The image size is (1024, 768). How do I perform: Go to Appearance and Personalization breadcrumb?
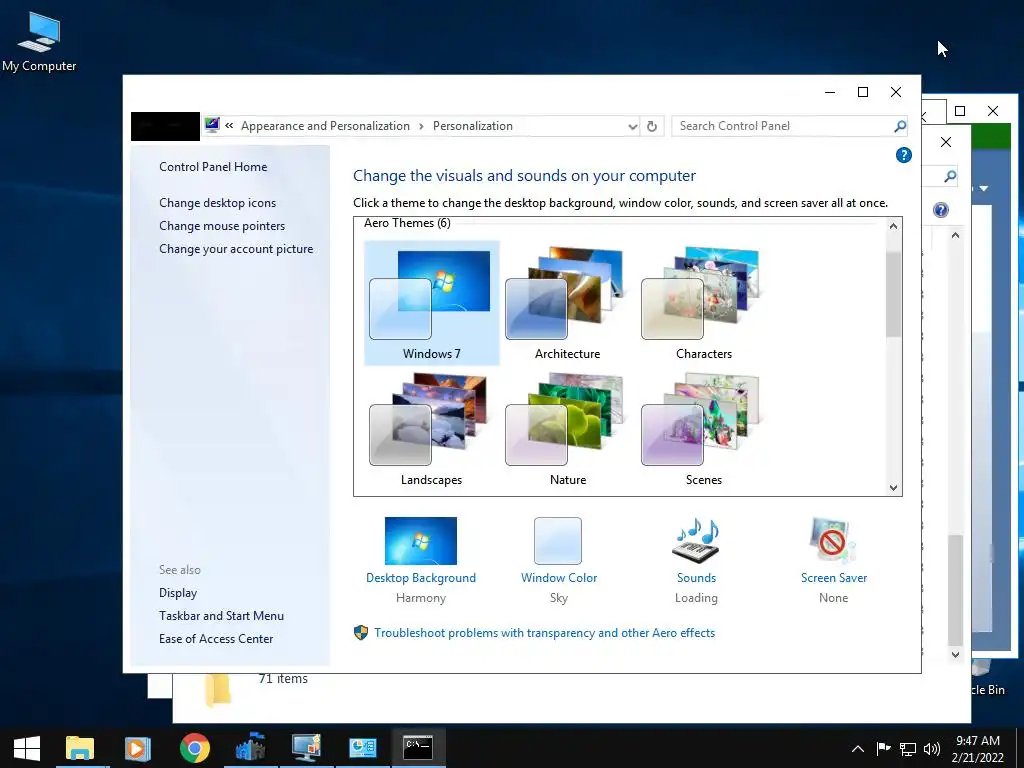point(325,126)
